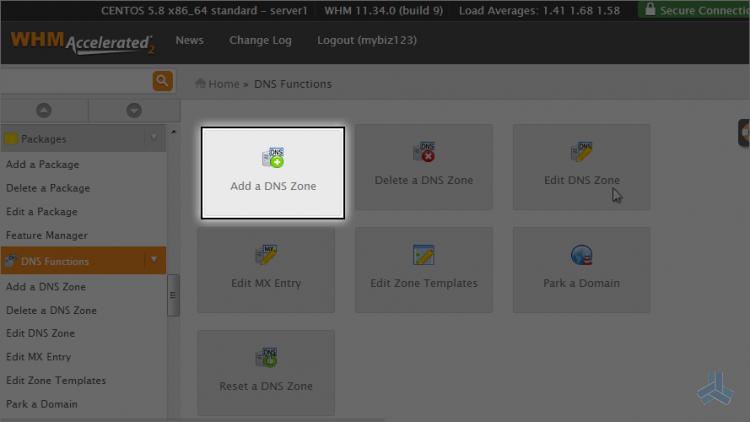Click the sidebar expand-all down arrow button
The height and width of the screenshot is (422, 750).
point(134,111)
